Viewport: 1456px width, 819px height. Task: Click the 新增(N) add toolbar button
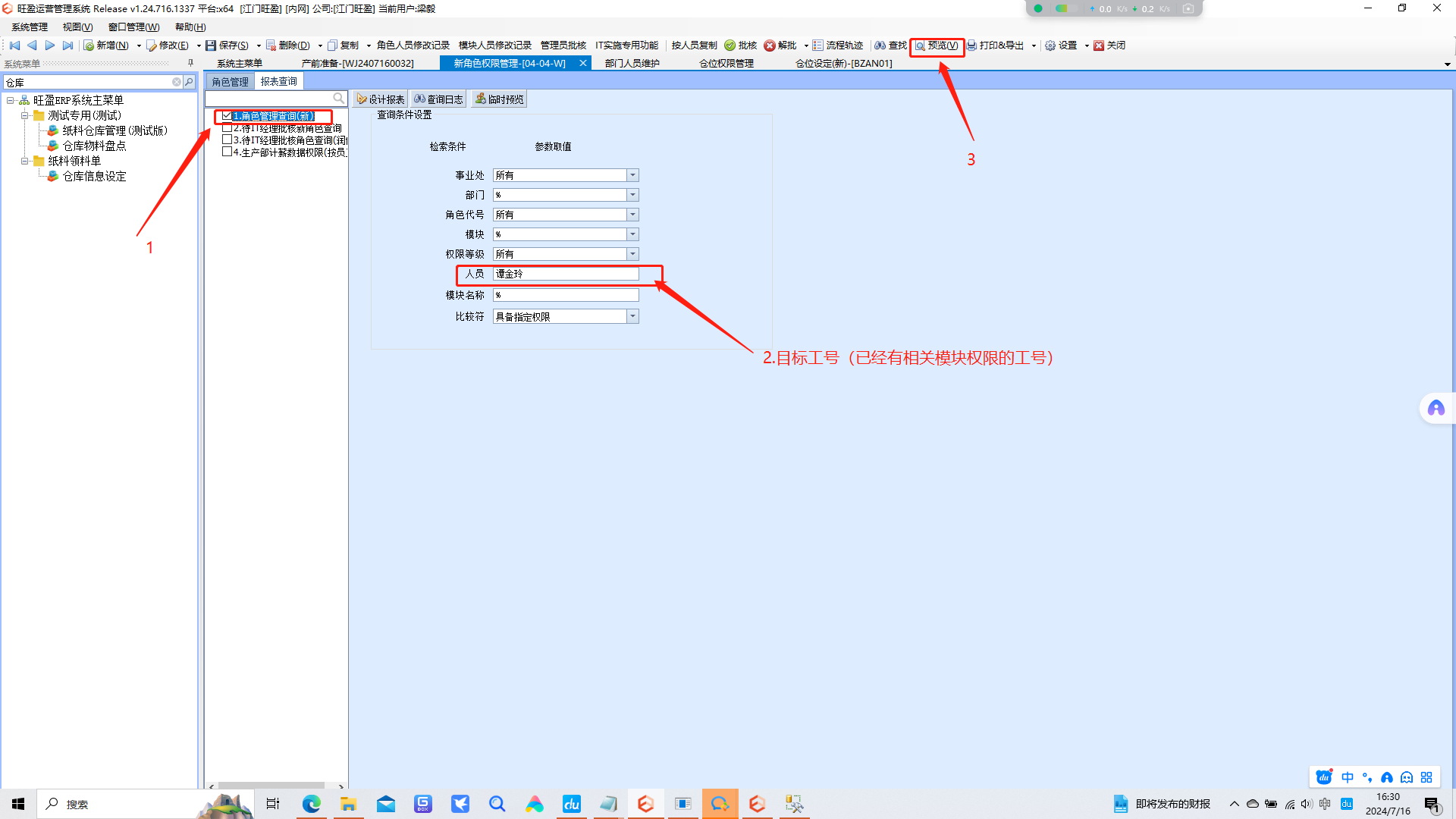(106, 45)
